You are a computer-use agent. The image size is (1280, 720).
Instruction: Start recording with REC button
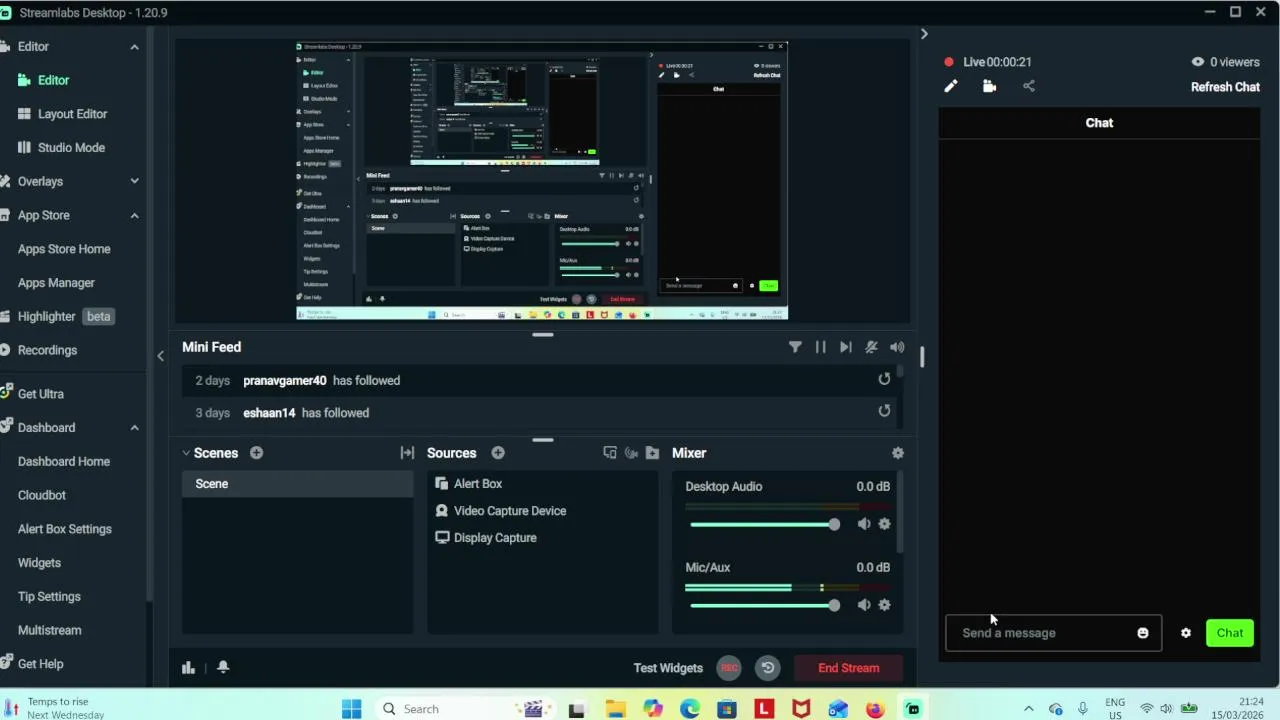point(729,668)
